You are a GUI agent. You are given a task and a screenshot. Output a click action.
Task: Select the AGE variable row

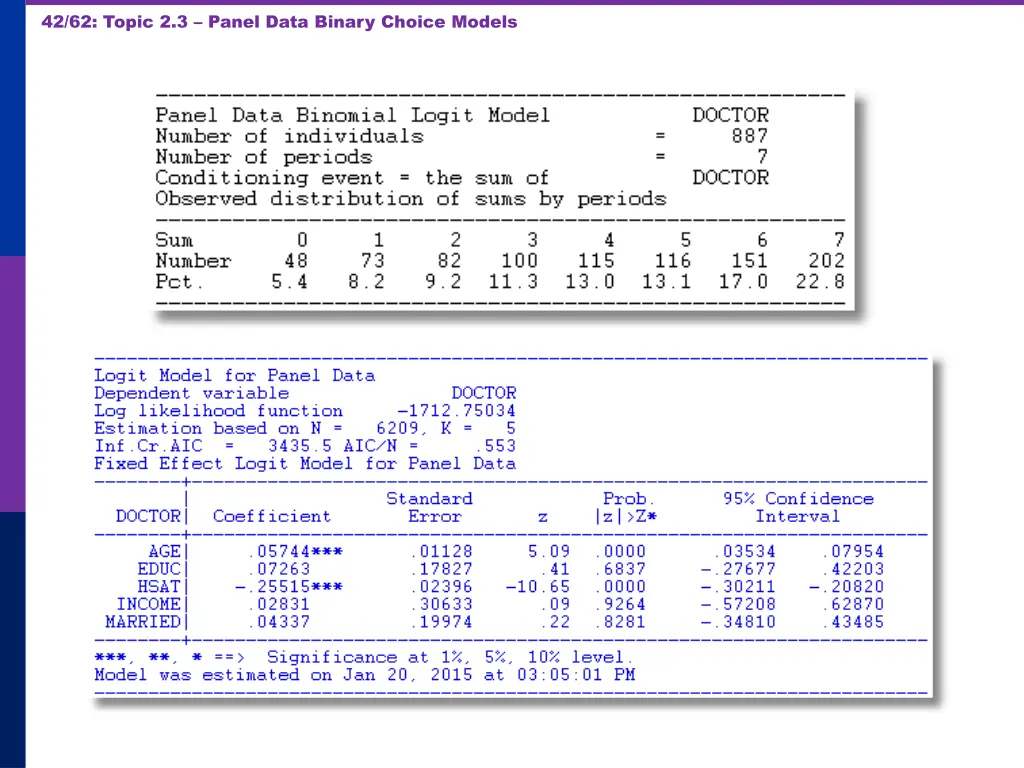pos(162,551)
